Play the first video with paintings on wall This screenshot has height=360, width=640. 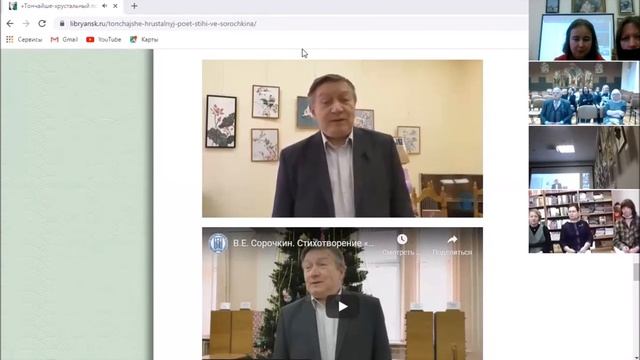pyautogui.click(x=342, y=138)
